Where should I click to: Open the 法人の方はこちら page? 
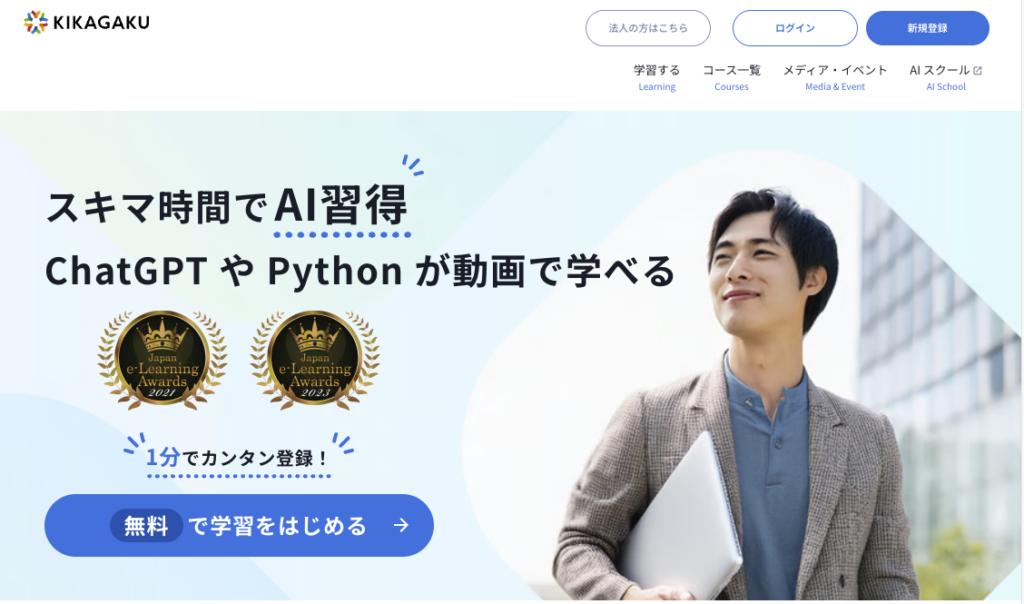(648, 28)
